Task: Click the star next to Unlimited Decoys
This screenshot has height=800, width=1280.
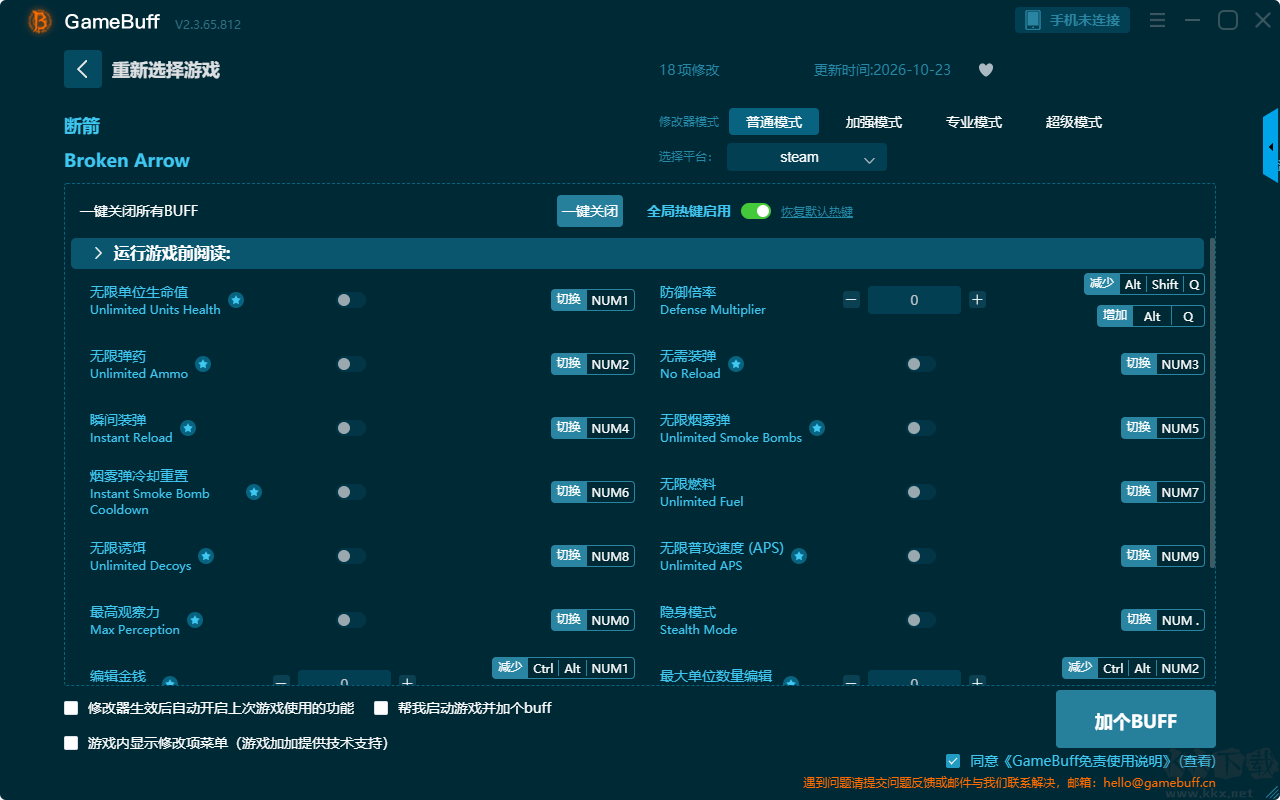Action: click(206, 556)
